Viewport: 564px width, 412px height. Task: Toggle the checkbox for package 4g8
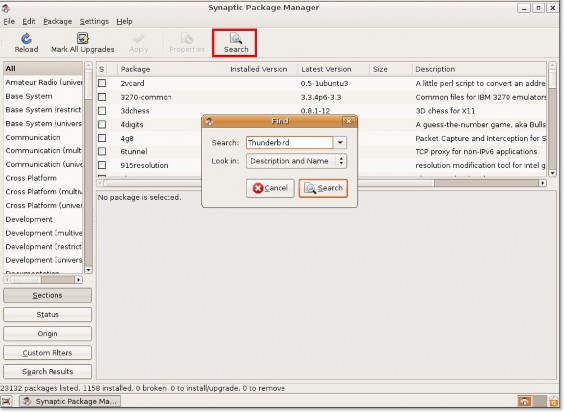click(102, 138)
